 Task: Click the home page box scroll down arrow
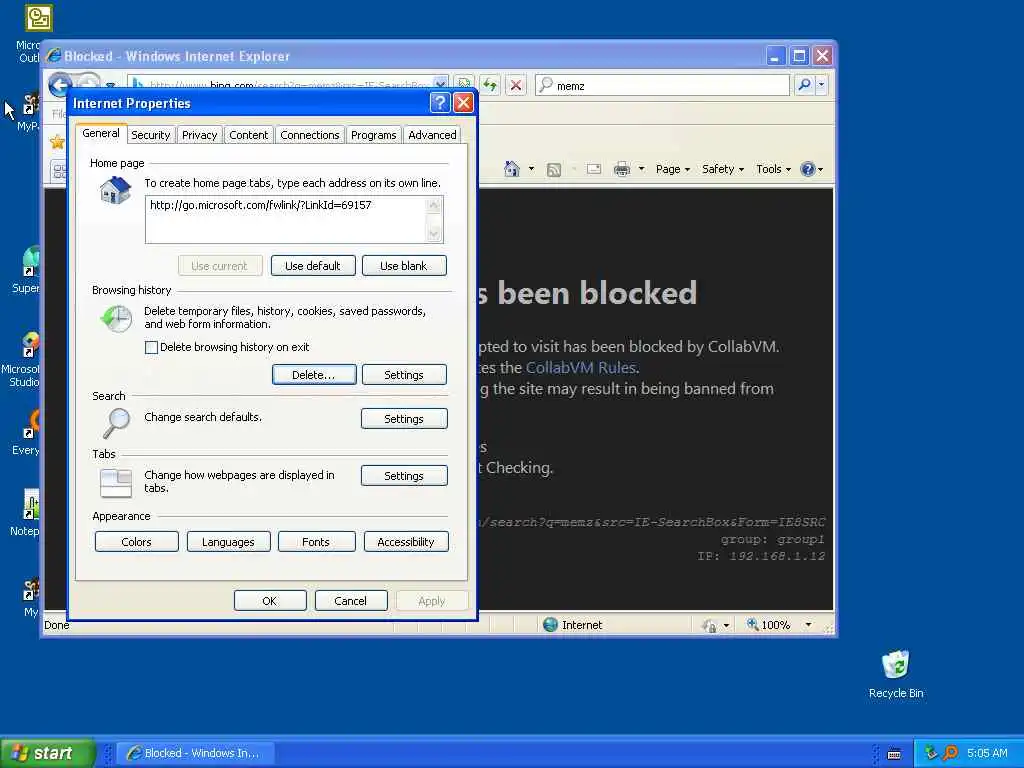click(434, 233)
